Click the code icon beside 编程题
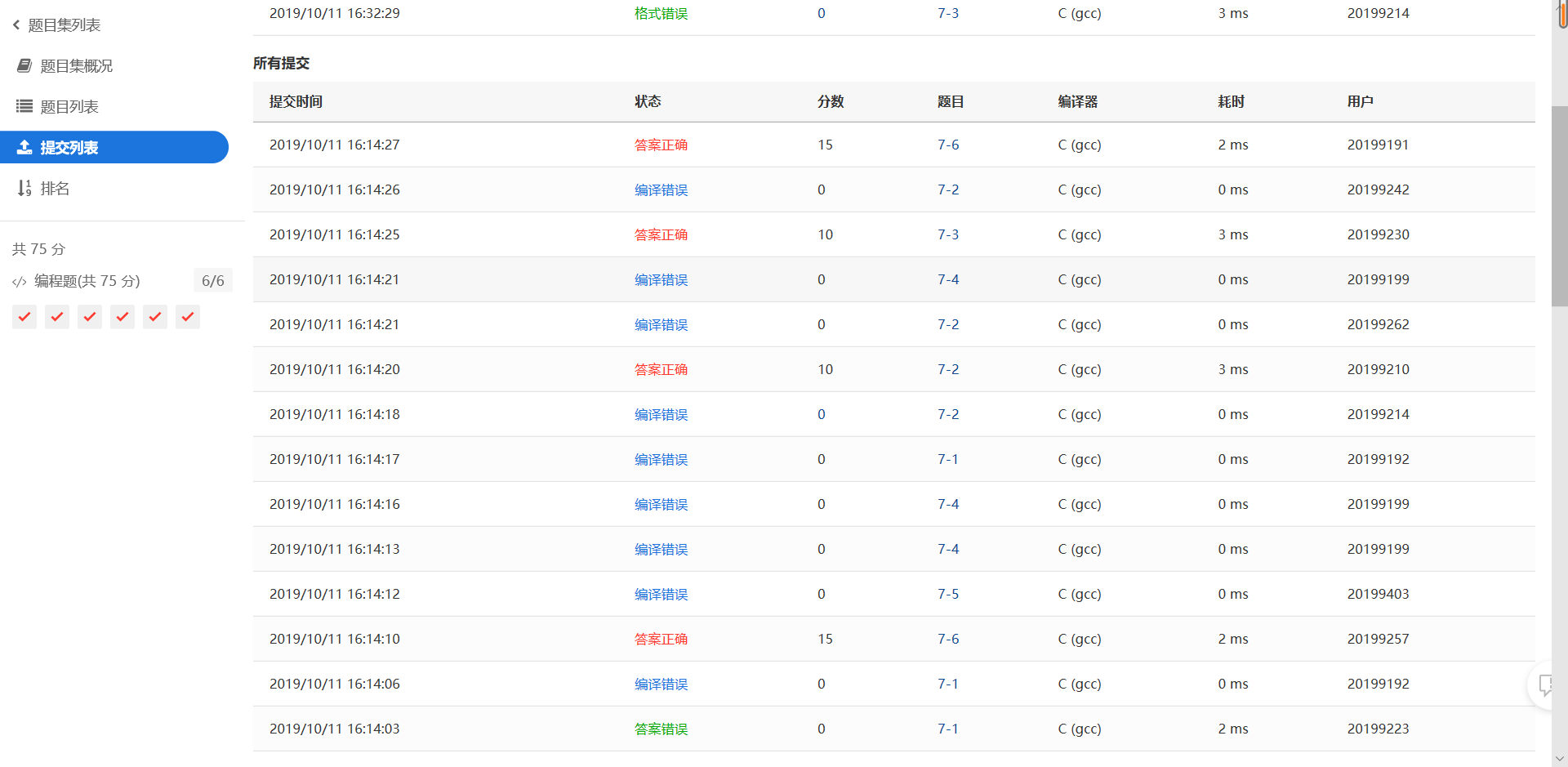Image resolution: width=1568 pixels, height=767 pixels. 20,282
